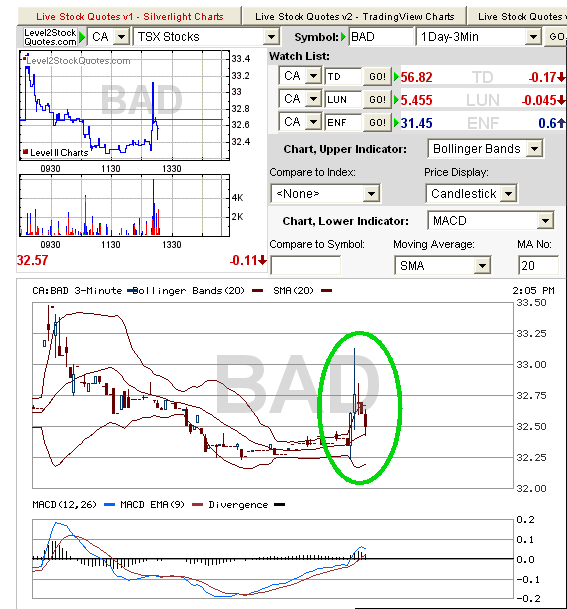567x609 pixels.
Task: Open the SMA moving average dropdown
Action: [x=443, y=265]
